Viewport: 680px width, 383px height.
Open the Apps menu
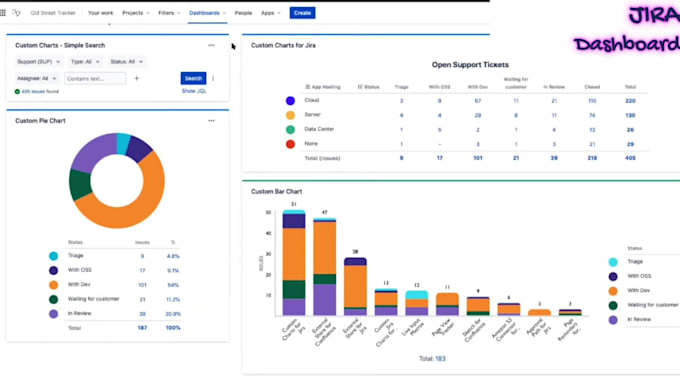pyautogui.click(x=270, y=13)
